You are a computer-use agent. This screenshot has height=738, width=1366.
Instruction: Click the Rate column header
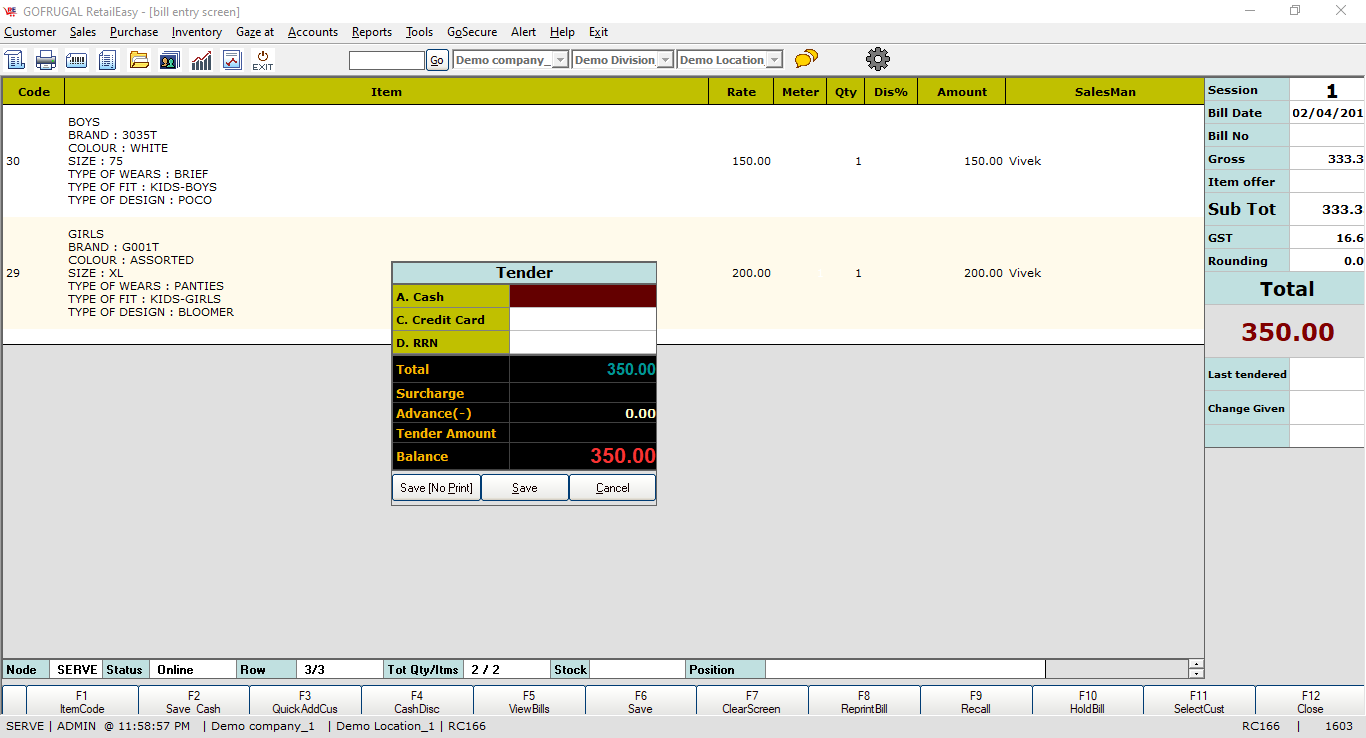(741, 92)
